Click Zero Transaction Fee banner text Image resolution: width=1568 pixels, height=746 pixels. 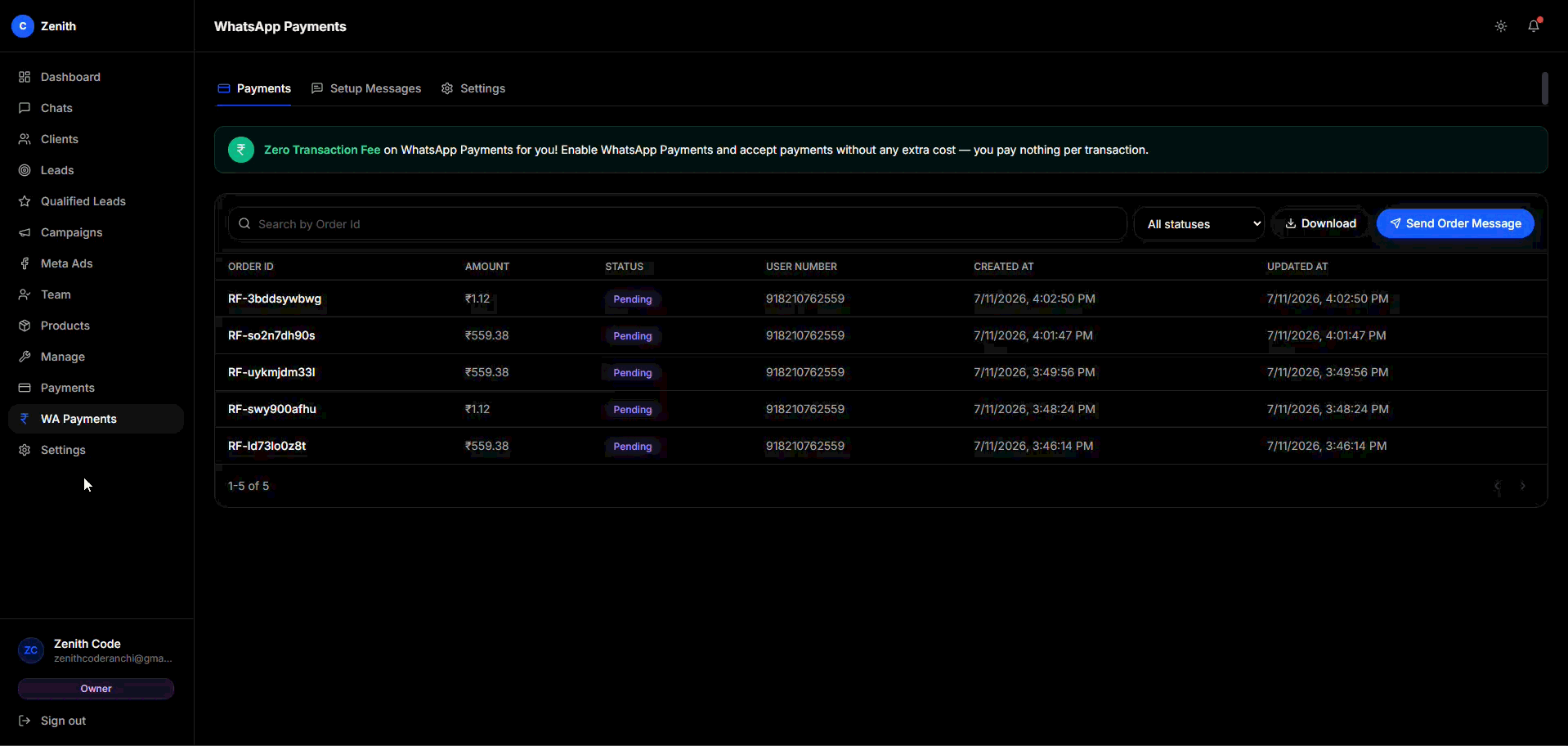click(322, 150)
